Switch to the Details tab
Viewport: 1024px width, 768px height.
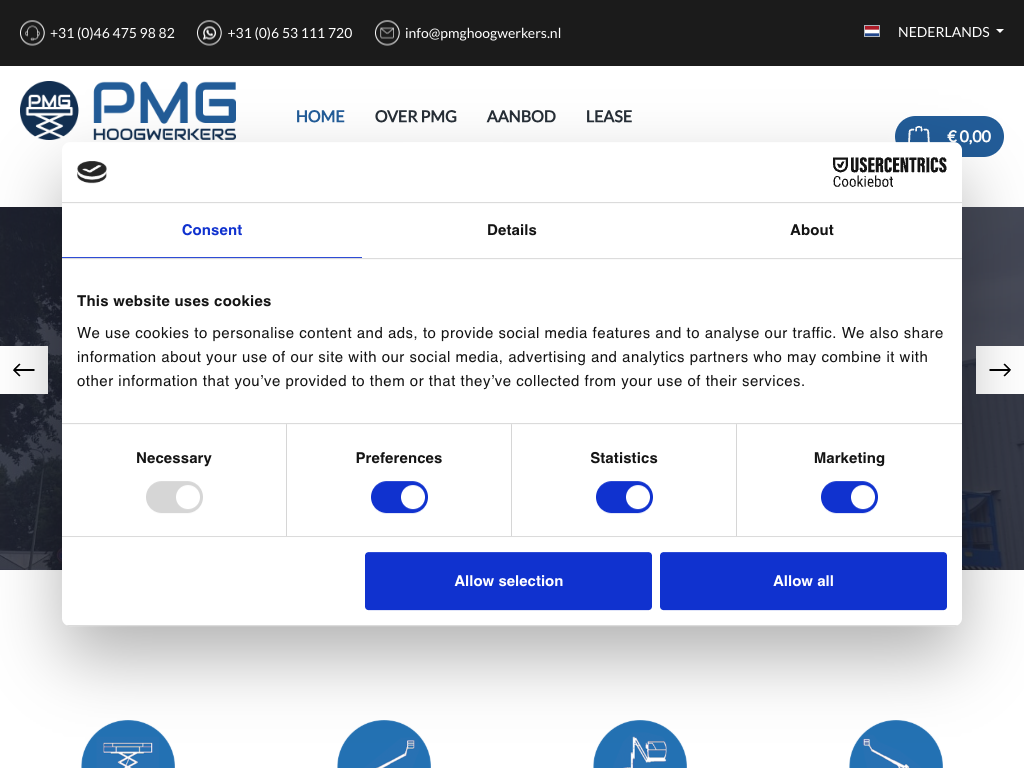(x=511, y=230)
